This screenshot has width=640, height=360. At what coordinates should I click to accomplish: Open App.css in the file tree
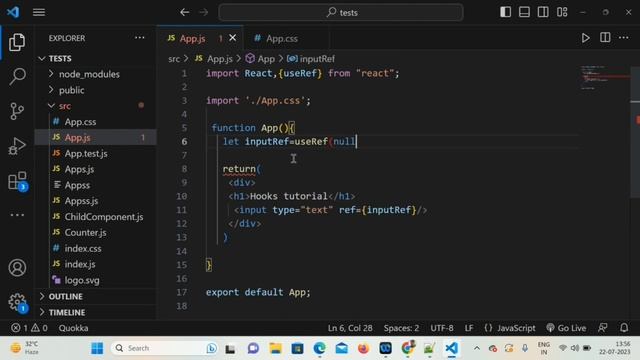(x=96, y=122)
